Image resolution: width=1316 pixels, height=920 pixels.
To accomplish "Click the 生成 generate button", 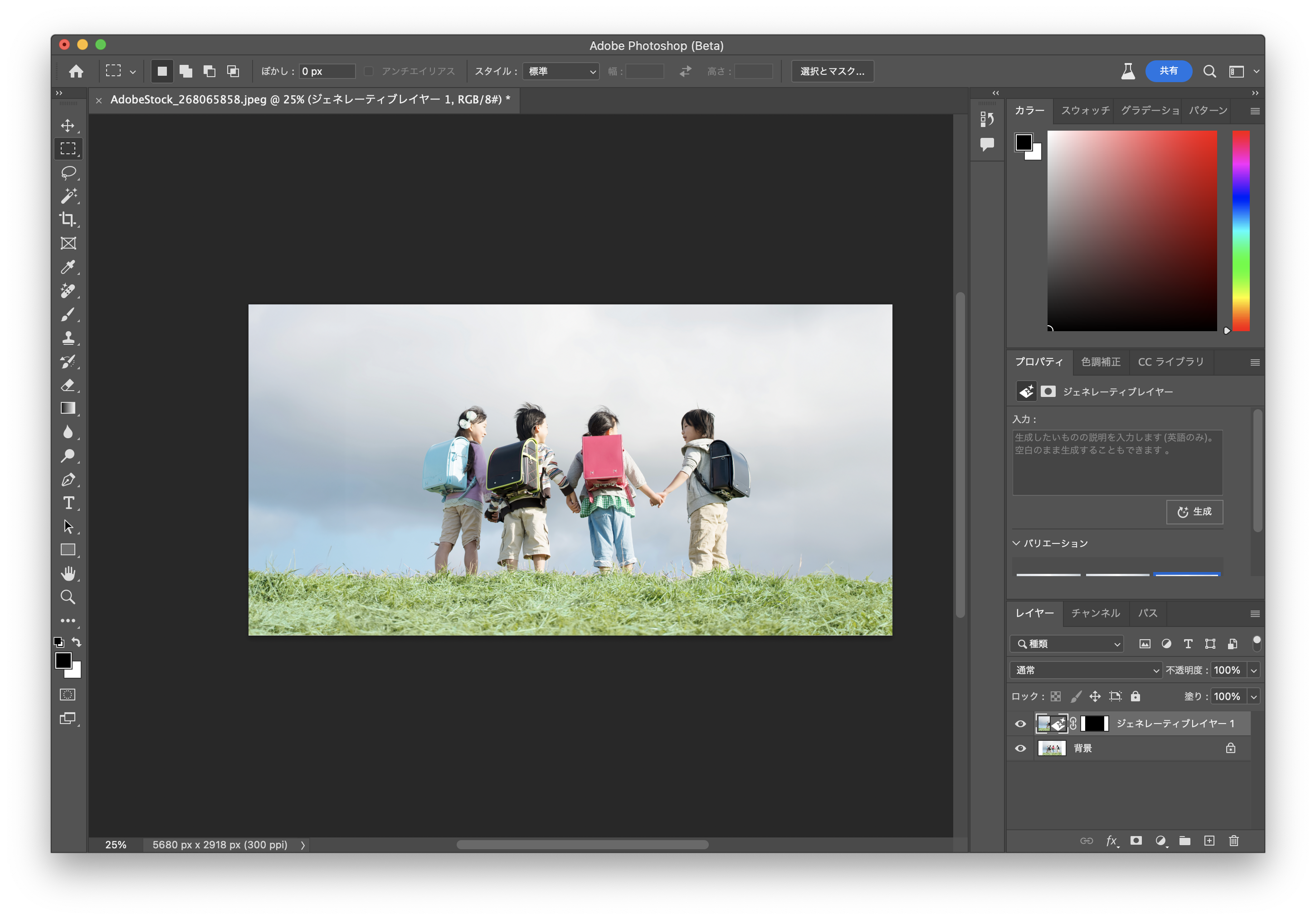I will (x=1194, y=511).
